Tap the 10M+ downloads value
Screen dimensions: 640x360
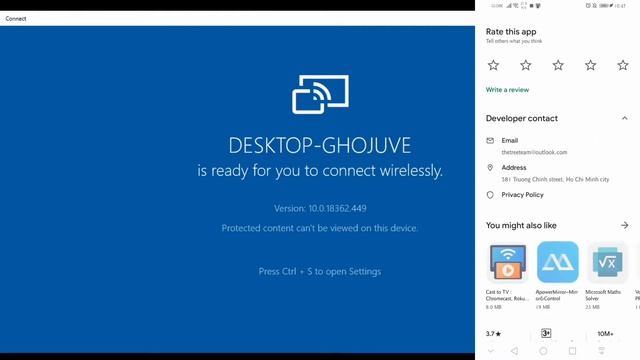pos(605,333)
